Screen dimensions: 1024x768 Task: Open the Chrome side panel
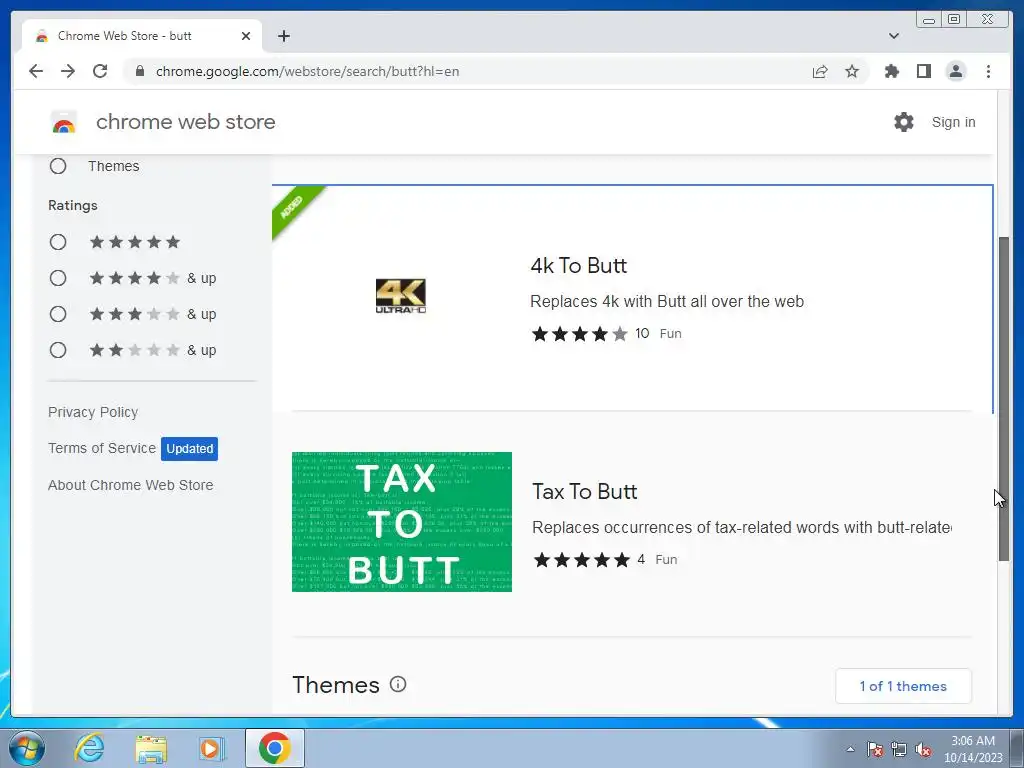923,71
